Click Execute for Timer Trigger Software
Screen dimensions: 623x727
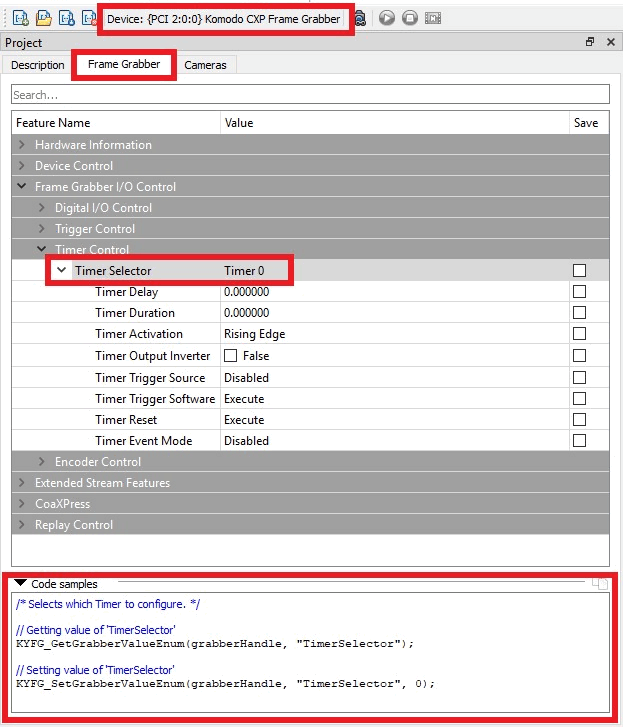[x=244, y=399]
